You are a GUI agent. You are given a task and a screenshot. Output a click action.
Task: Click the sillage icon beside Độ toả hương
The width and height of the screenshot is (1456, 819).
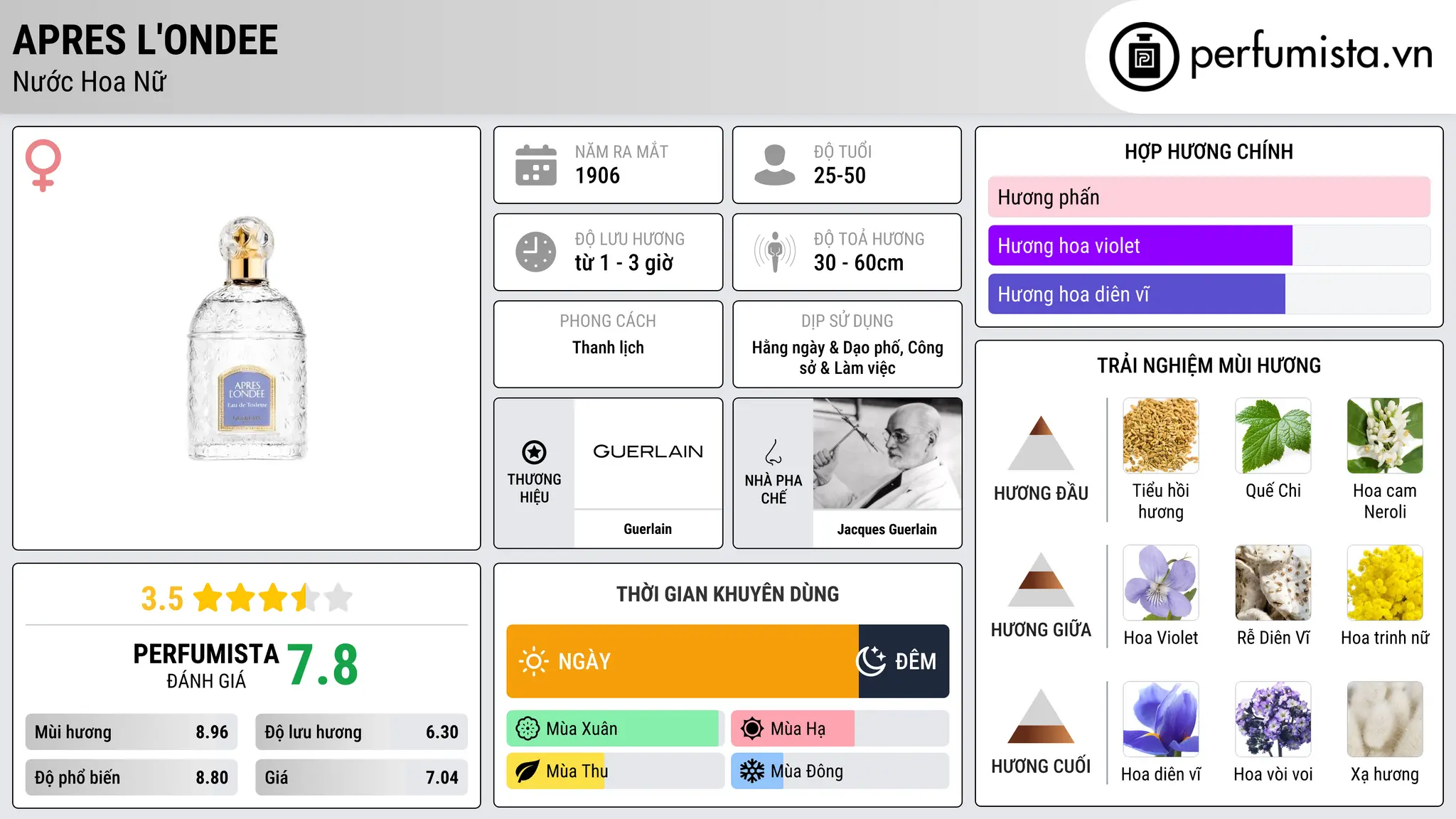[774, 252]
